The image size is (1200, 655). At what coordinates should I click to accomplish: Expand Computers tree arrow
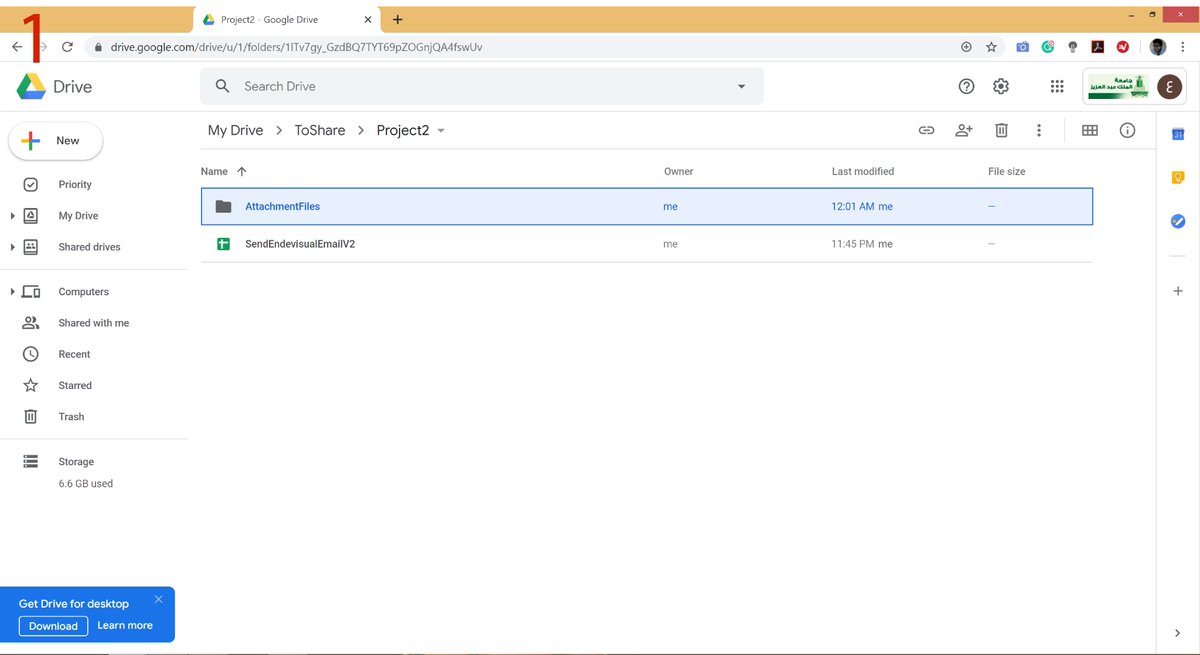[12, 292]
